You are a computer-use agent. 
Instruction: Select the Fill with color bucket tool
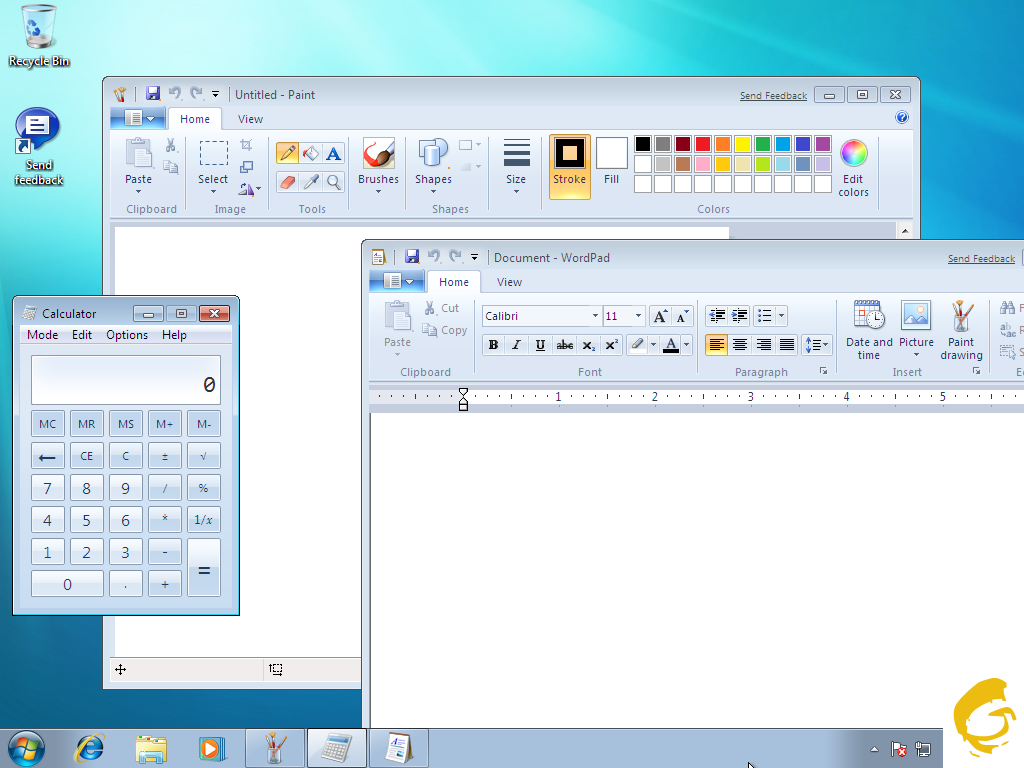tap(310, 153)
